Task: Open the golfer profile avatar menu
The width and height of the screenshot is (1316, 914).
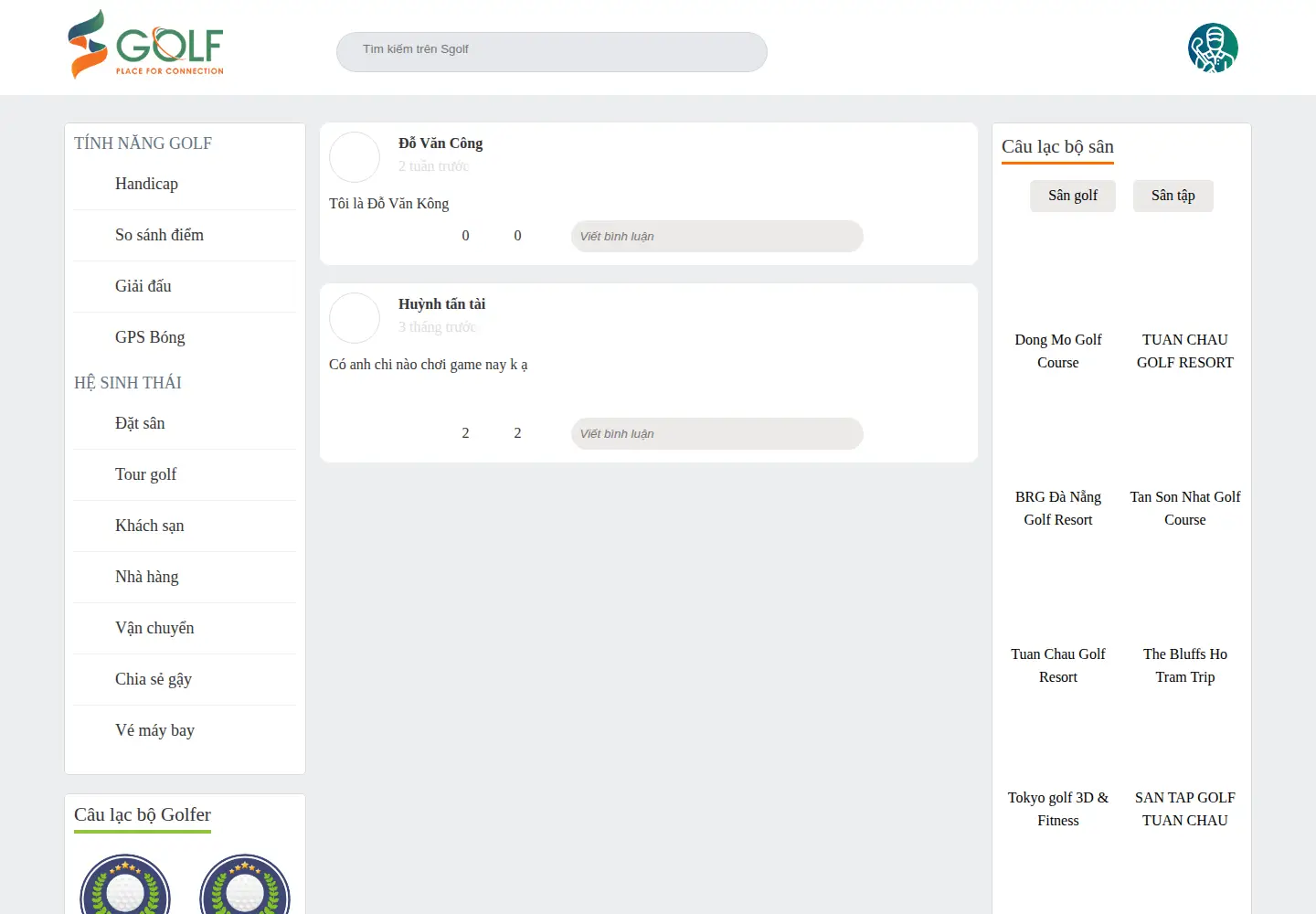Action: coord(1213,48)
